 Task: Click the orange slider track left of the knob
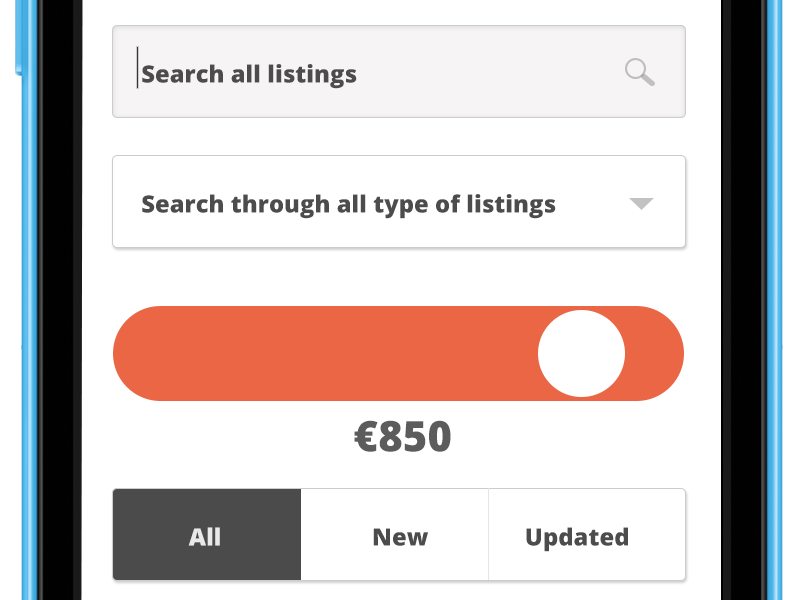click(320, 353)
